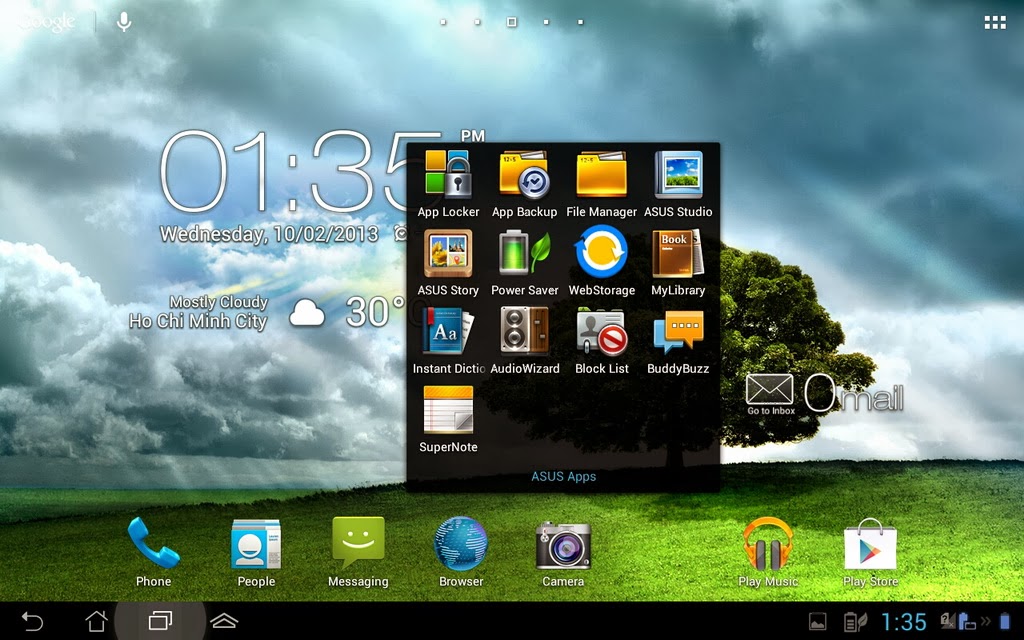Open MyLibrary book app

(x=678, y=253)
